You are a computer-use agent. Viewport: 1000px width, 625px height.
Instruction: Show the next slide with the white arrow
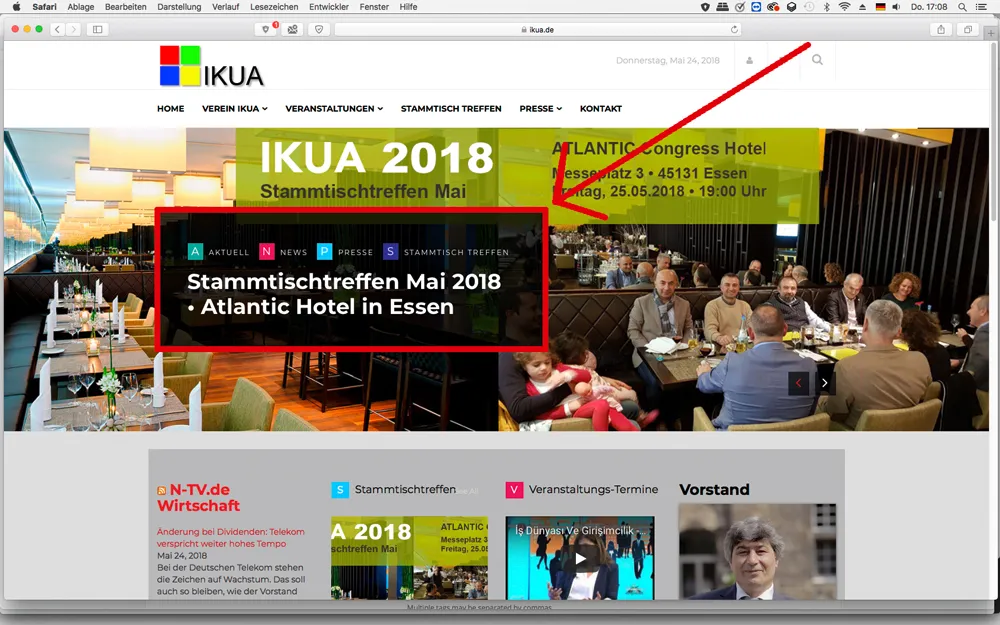(824, 383)
